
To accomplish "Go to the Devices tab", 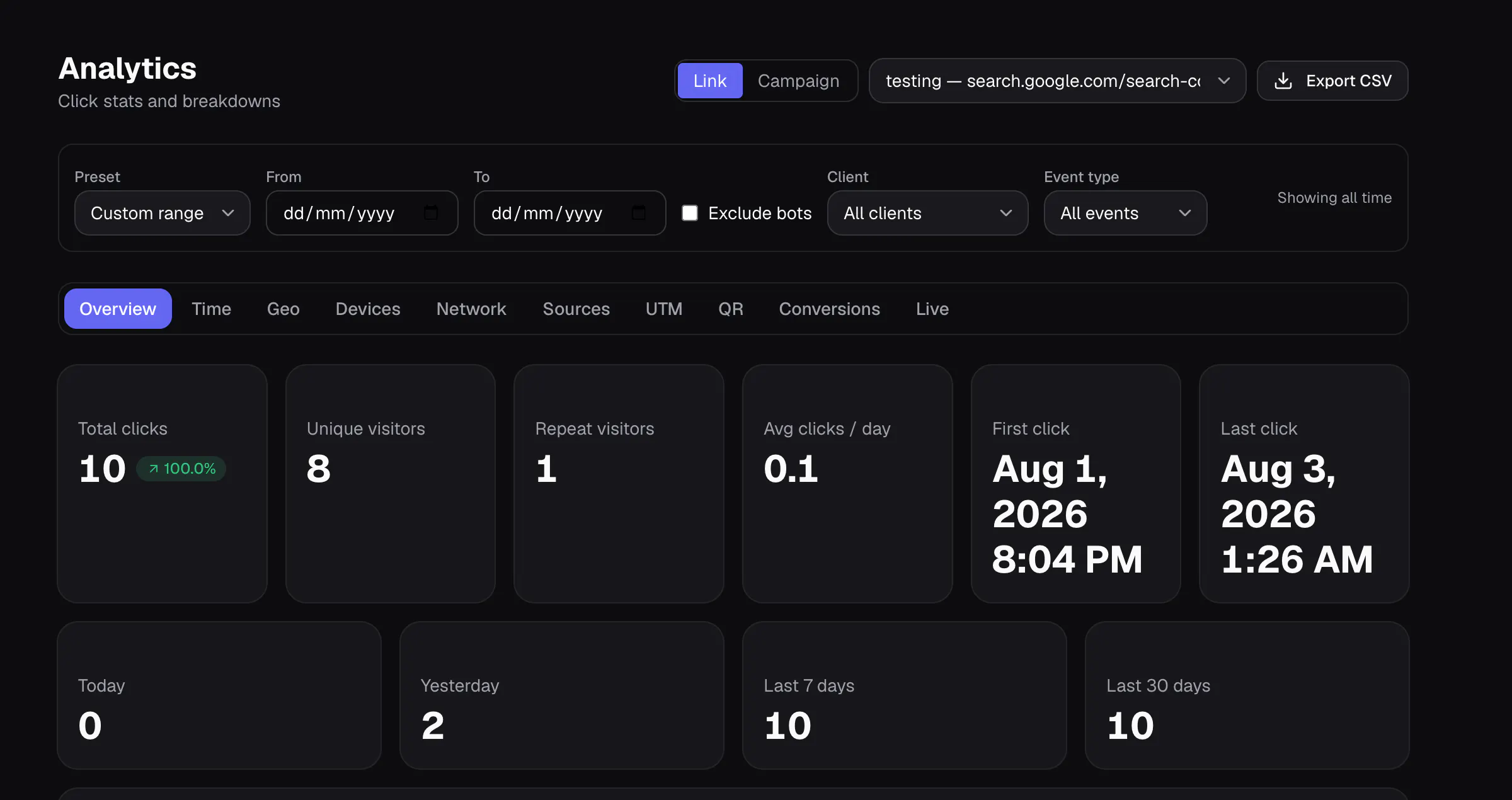I will tap(368, 309).
